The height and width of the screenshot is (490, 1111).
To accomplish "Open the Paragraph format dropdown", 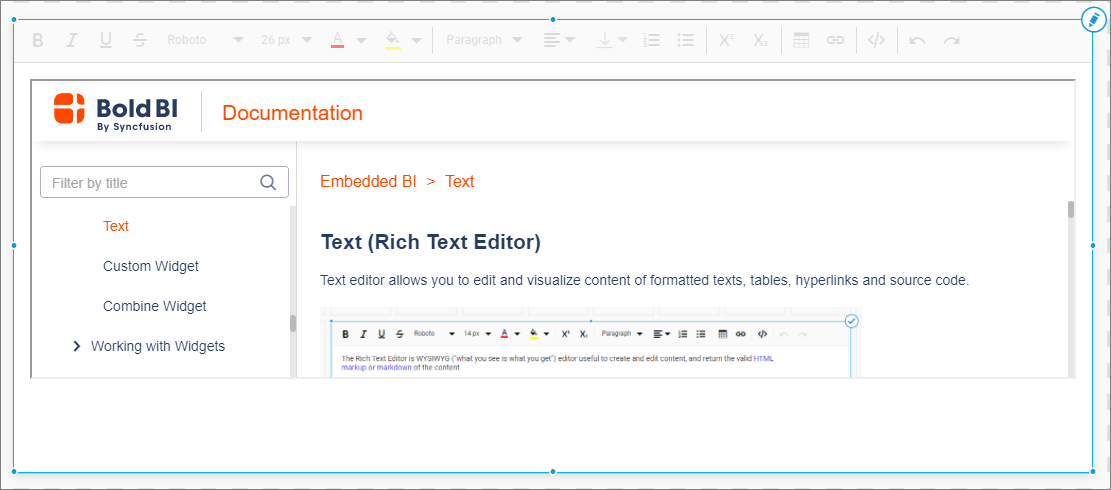I will coord(485,40).
